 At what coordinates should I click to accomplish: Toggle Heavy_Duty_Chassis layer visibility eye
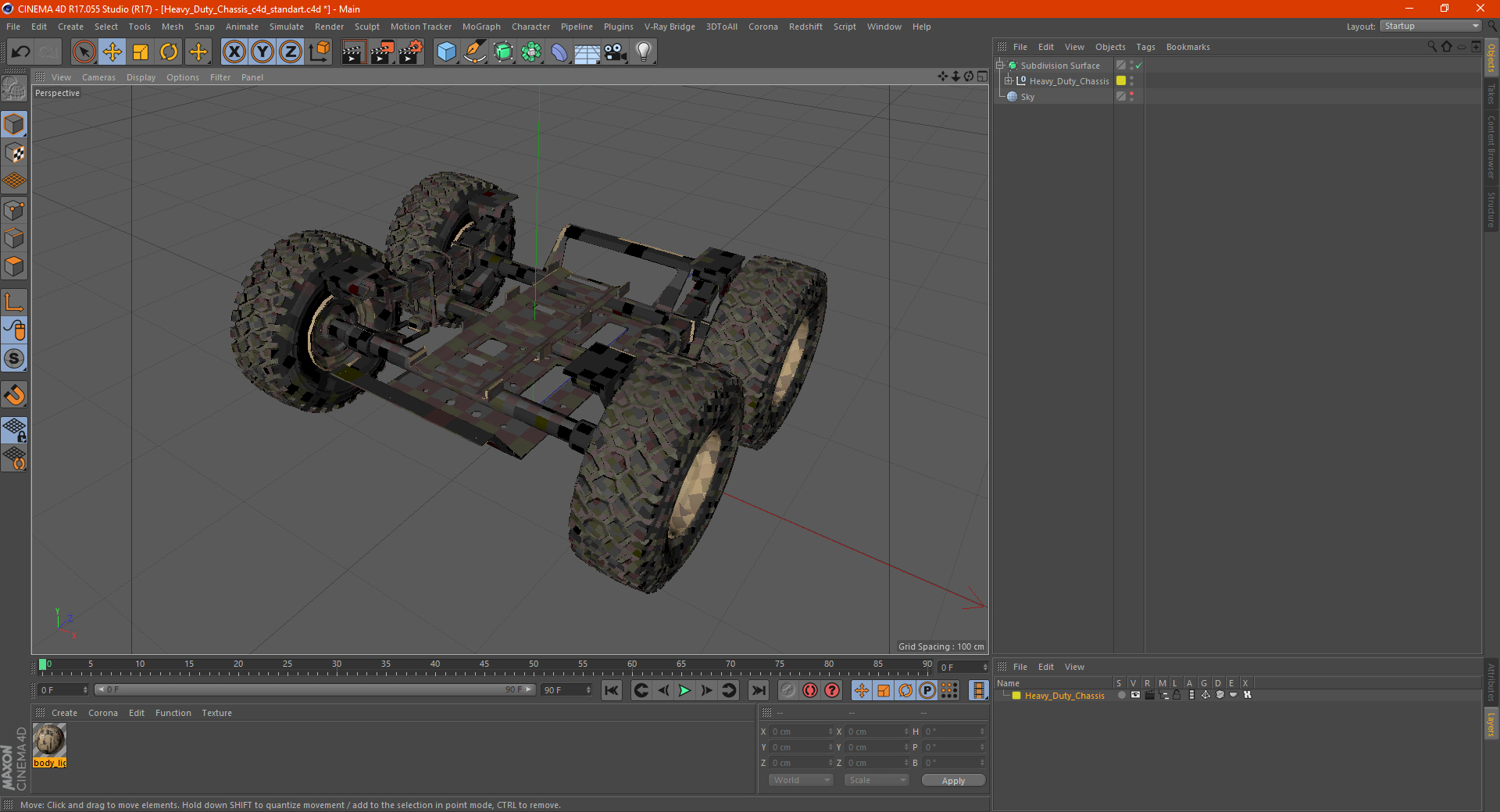point(1135,695)
